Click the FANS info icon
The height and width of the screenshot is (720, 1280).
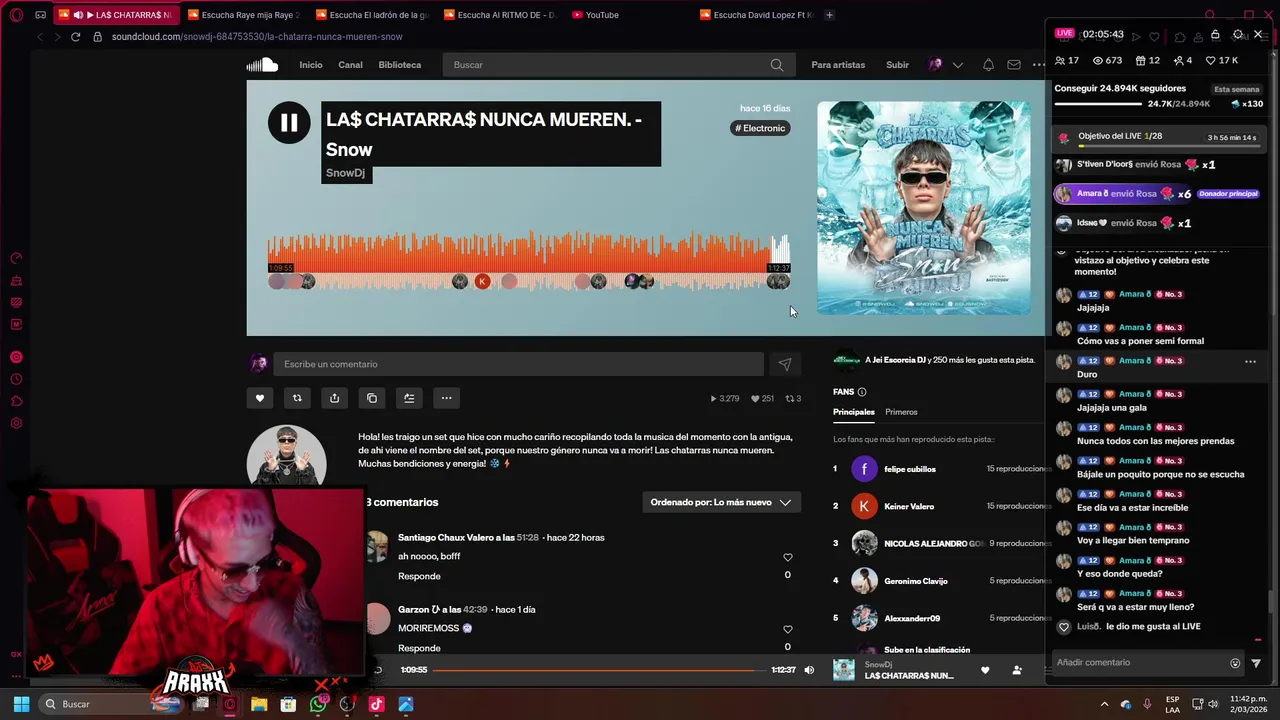pos(862,392)
